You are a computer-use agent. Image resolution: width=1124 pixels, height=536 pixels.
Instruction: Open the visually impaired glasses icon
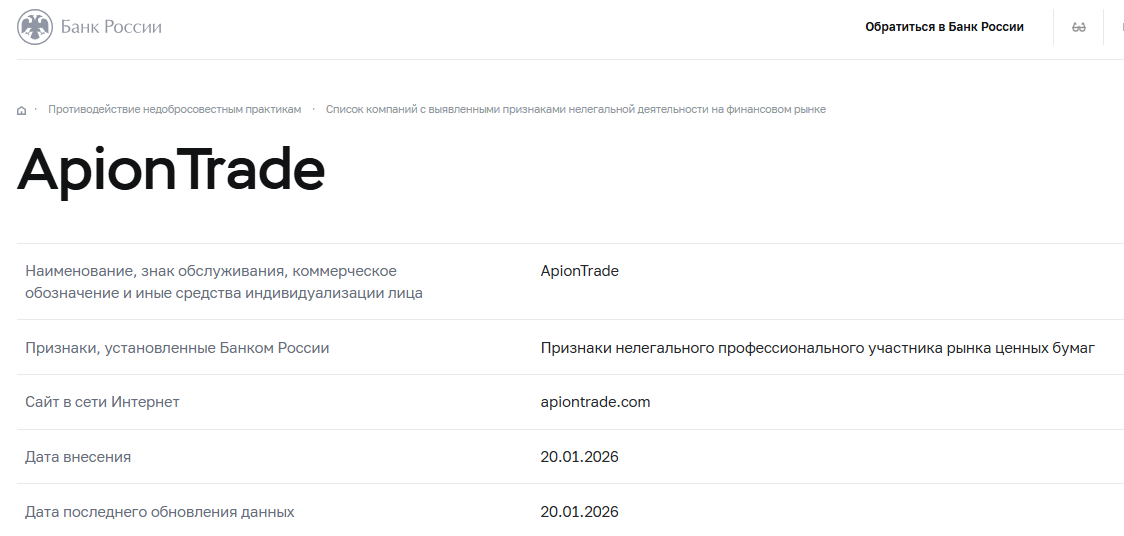point(1079,27)
